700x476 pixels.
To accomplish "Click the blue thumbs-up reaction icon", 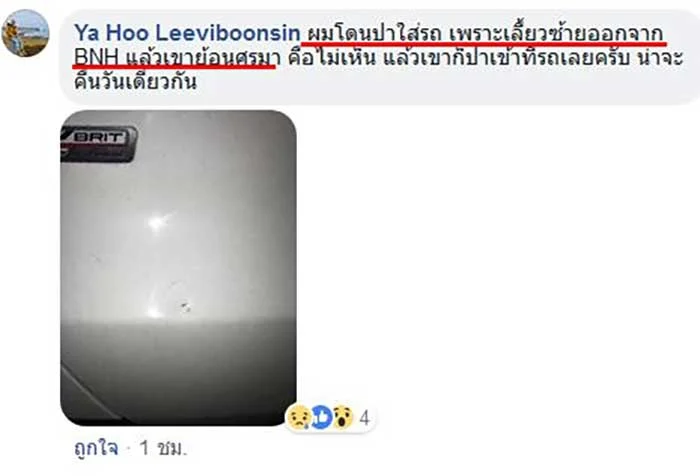I will click(x=321, y=417).
